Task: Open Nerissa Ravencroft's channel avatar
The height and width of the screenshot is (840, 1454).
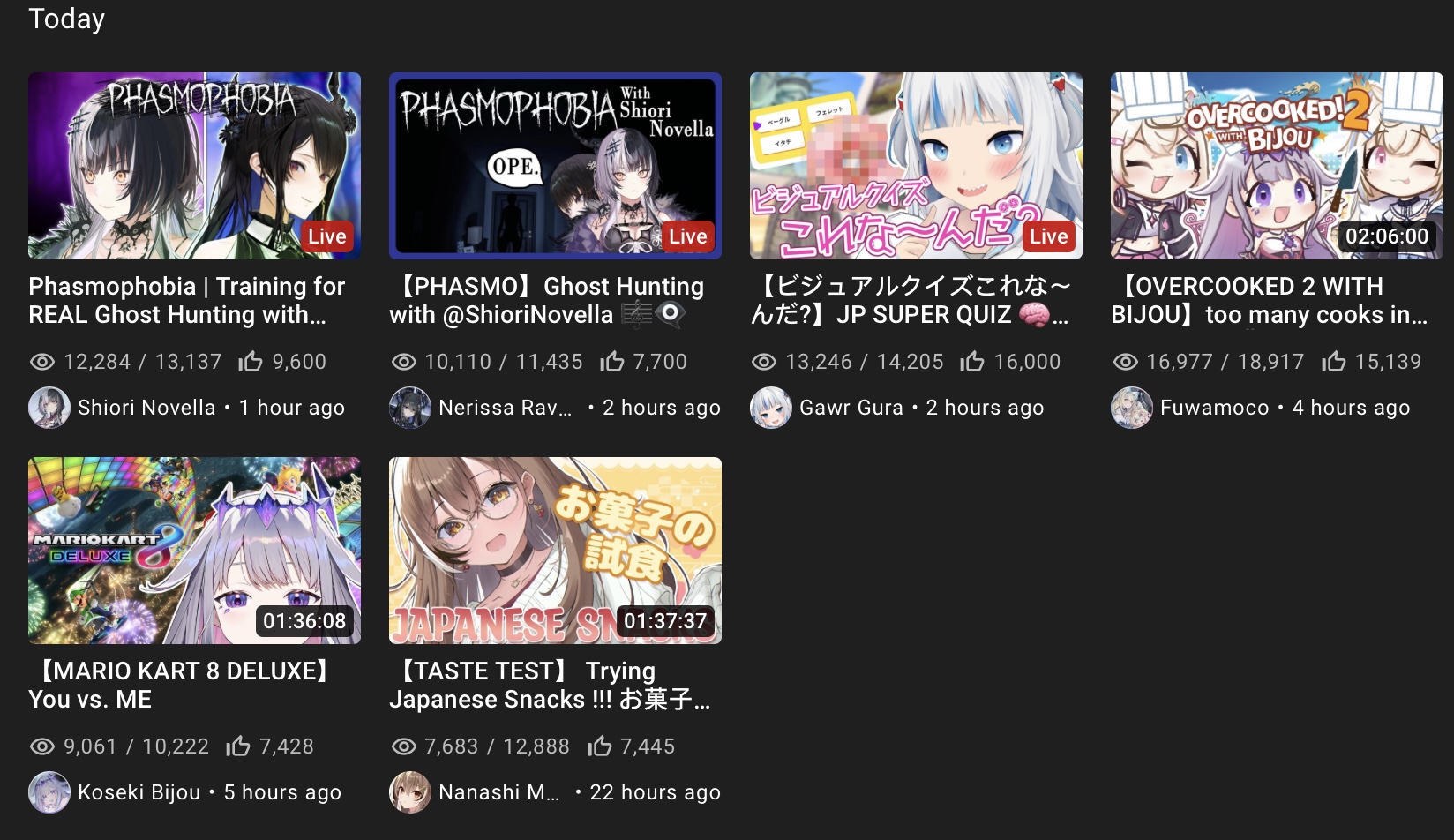Action: pos(410,408)
